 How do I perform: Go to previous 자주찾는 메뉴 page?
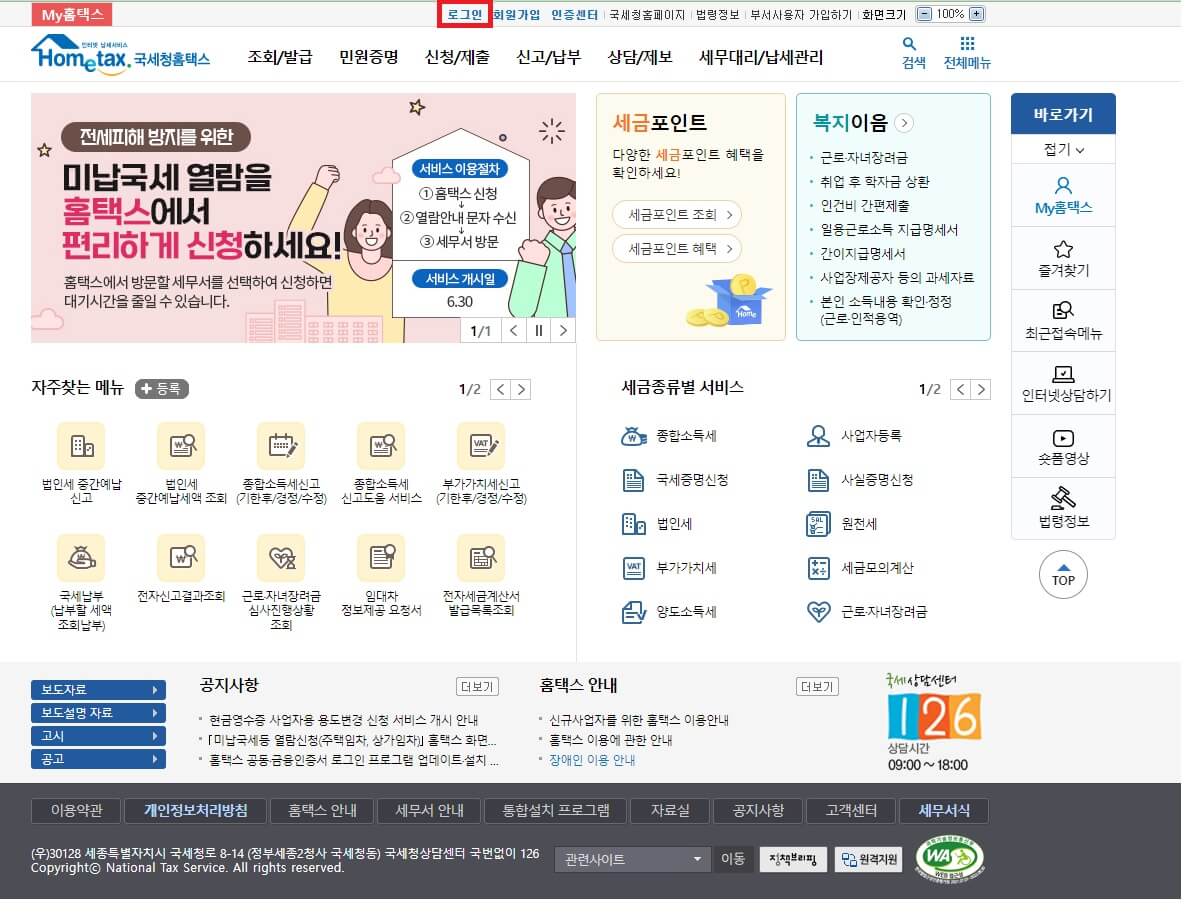coord(500,390)
